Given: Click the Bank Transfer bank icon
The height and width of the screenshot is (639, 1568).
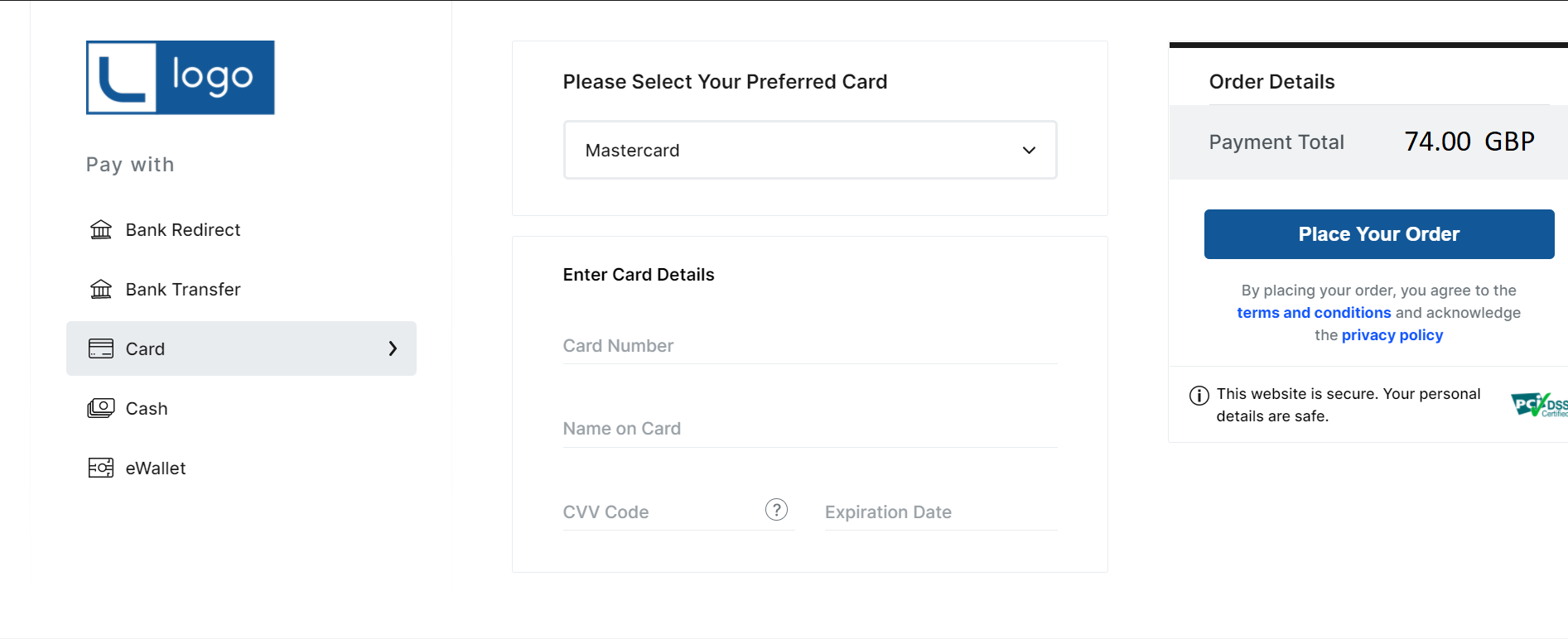Looking at the screenshot, I should tap(101, 289).
